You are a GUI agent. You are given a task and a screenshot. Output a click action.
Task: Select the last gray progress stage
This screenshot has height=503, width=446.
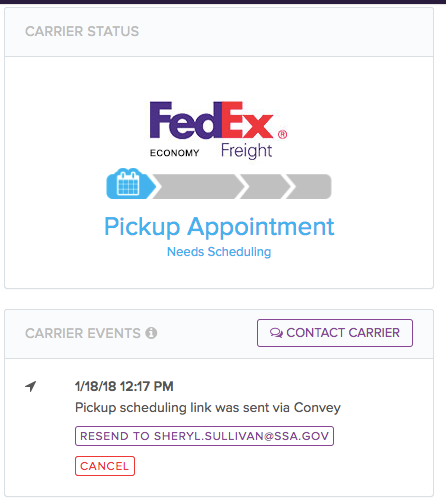309,186
